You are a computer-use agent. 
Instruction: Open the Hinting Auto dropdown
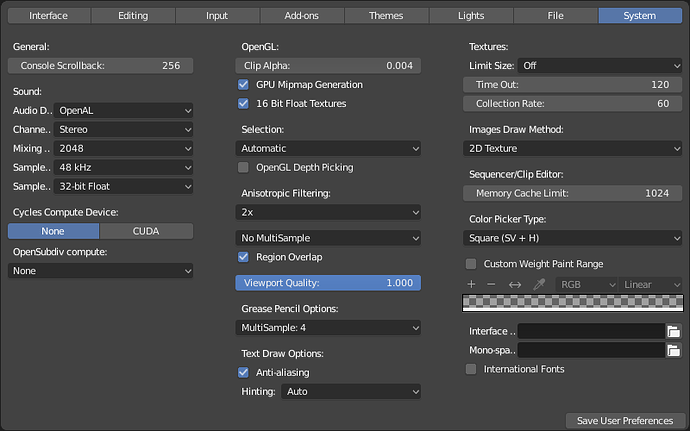click(351, 391)
